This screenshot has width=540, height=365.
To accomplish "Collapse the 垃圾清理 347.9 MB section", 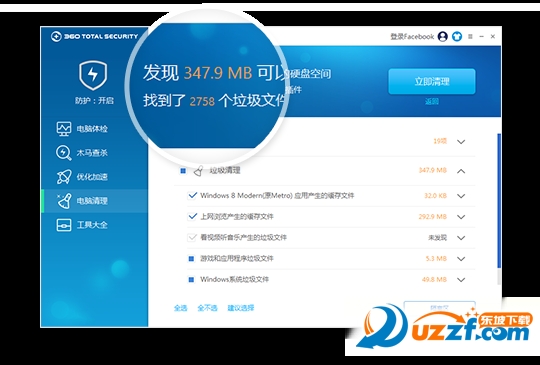I will coord(461,171).
